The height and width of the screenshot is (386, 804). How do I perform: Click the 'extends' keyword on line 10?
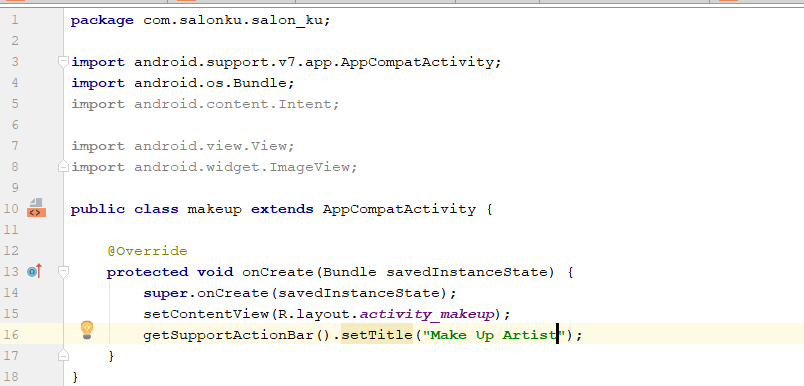tap(282, 209)
